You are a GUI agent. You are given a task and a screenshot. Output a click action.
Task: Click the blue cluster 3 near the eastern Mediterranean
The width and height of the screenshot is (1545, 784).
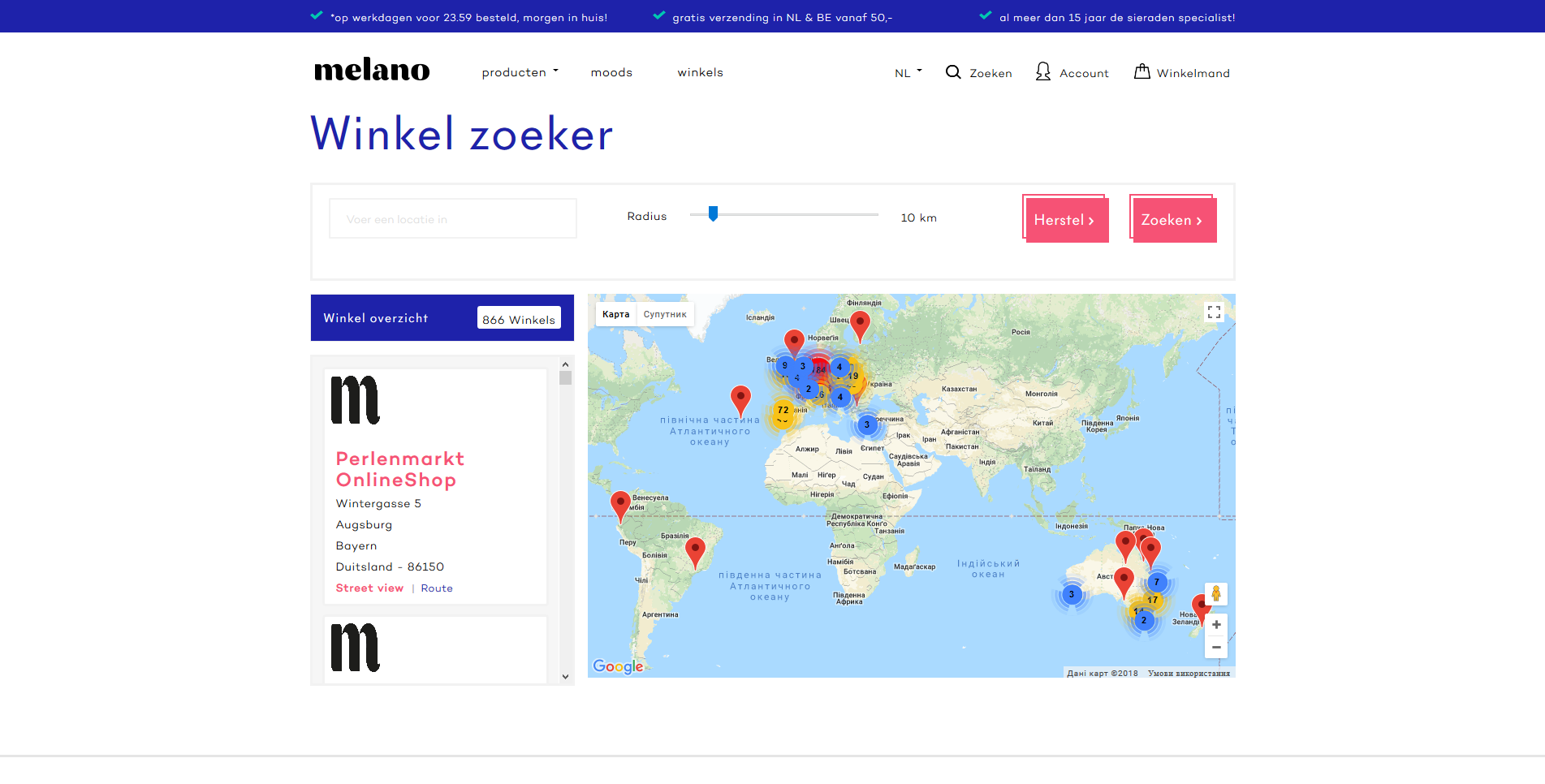click(x=867, y=424)
